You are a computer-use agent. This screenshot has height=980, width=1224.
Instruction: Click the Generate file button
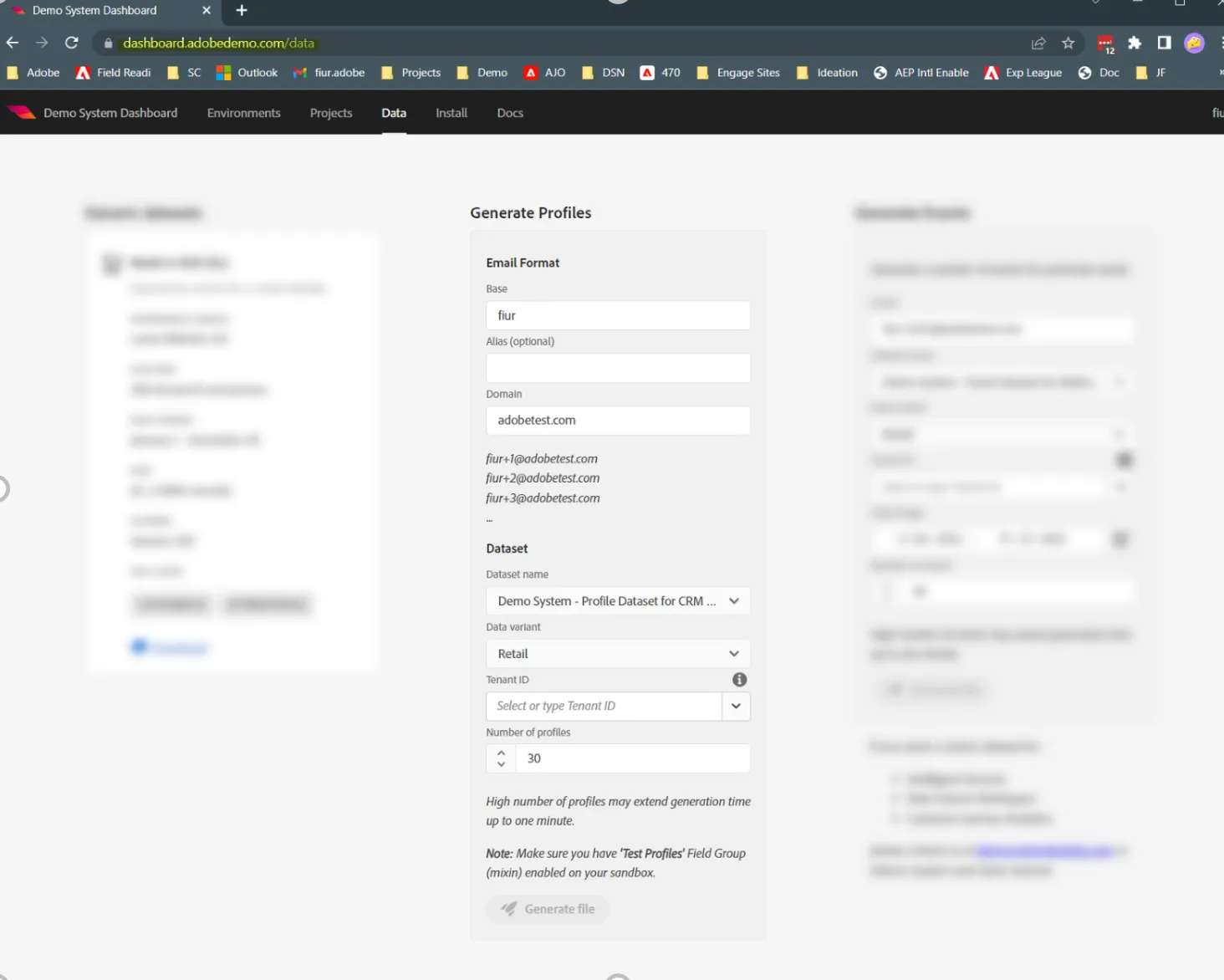pyautogui.click(x=548, y=909)
